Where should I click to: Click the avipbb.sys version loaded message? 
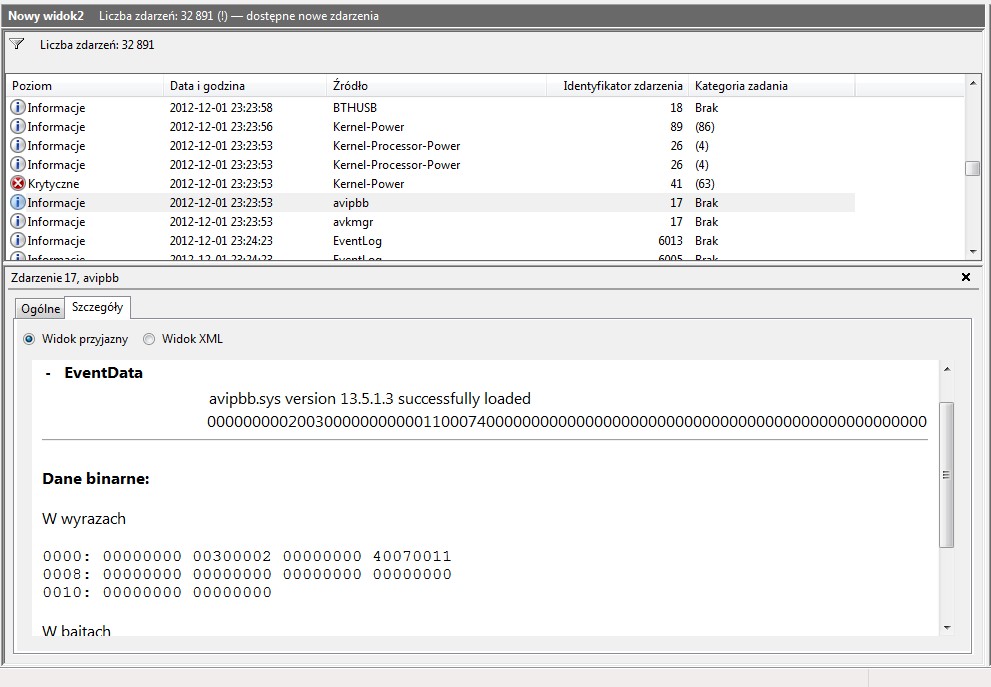370,399
